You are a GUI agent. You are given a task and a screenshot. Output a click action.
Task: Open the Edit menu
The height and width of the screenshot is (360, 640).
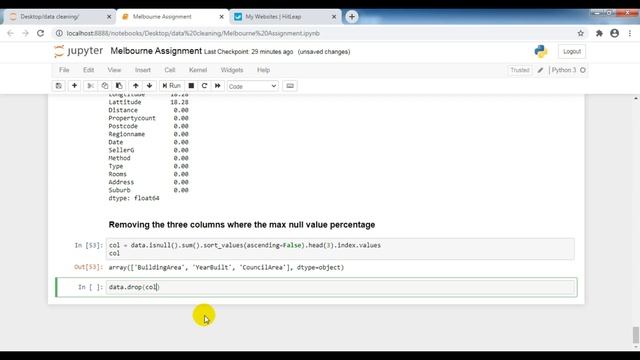(x=89, y=70)
